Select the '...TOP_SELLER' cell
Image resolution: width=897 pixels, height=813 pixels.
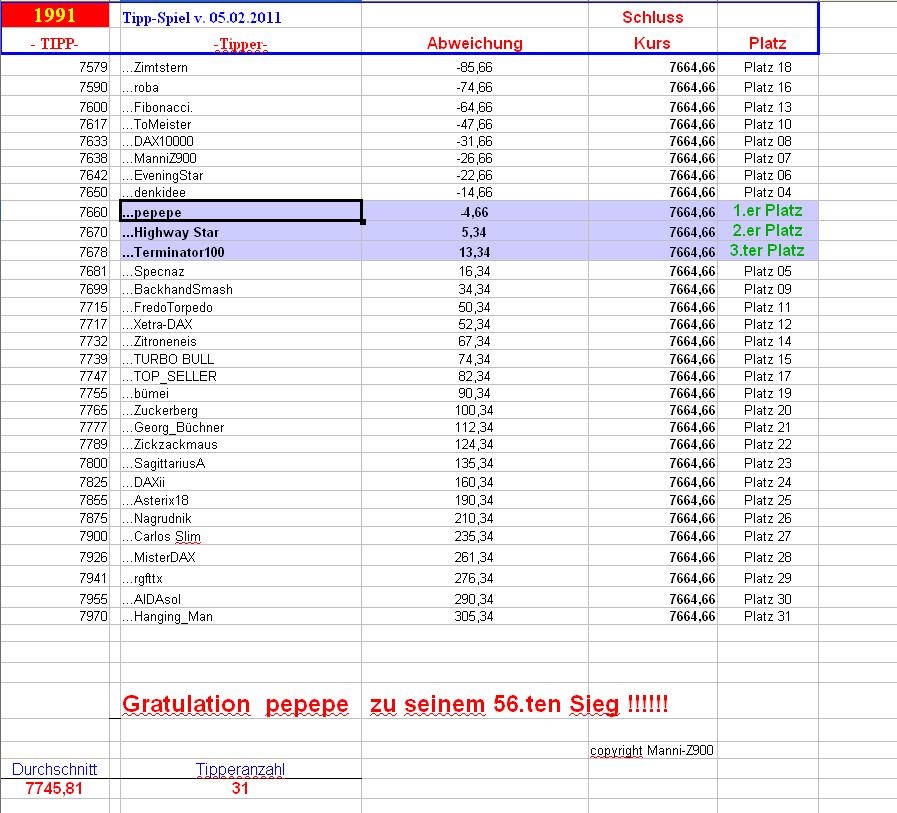241,376
